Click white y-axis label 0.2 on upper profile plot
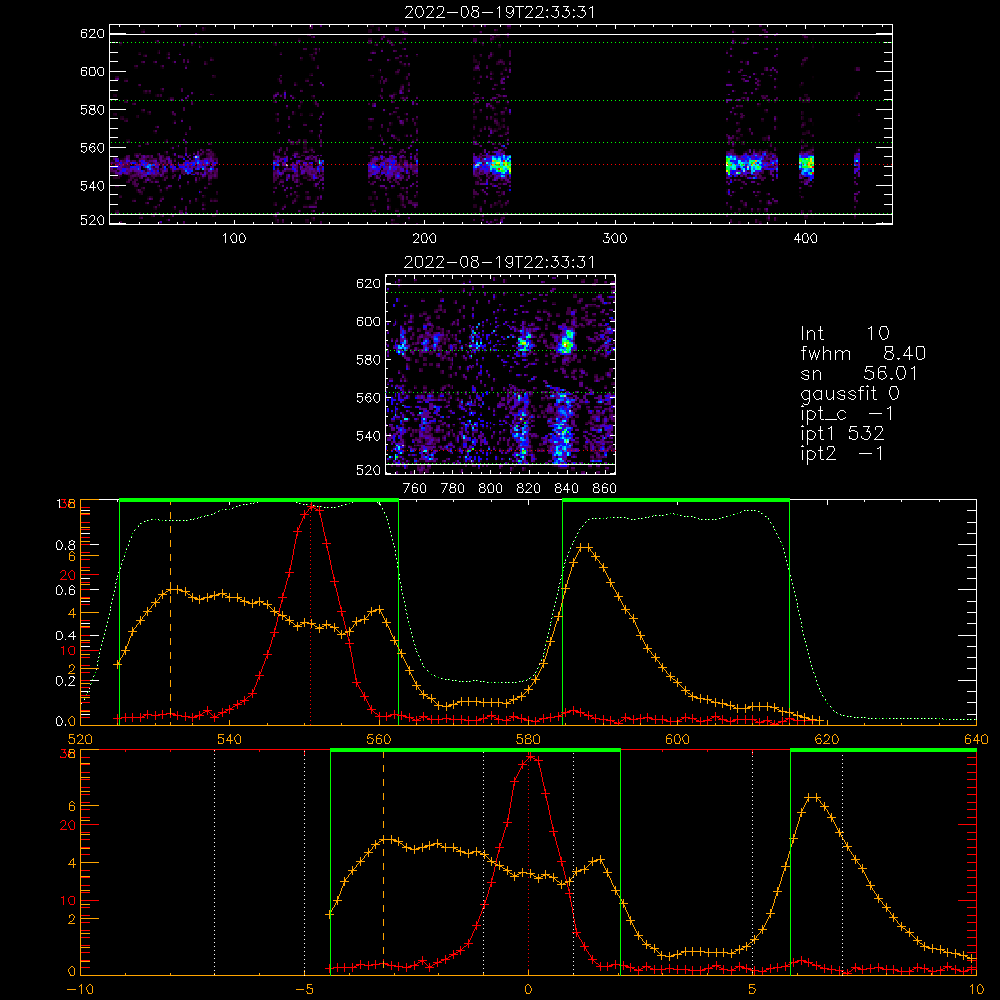This screenshot has width=1000, height=1000. click(x=66, y=680)
